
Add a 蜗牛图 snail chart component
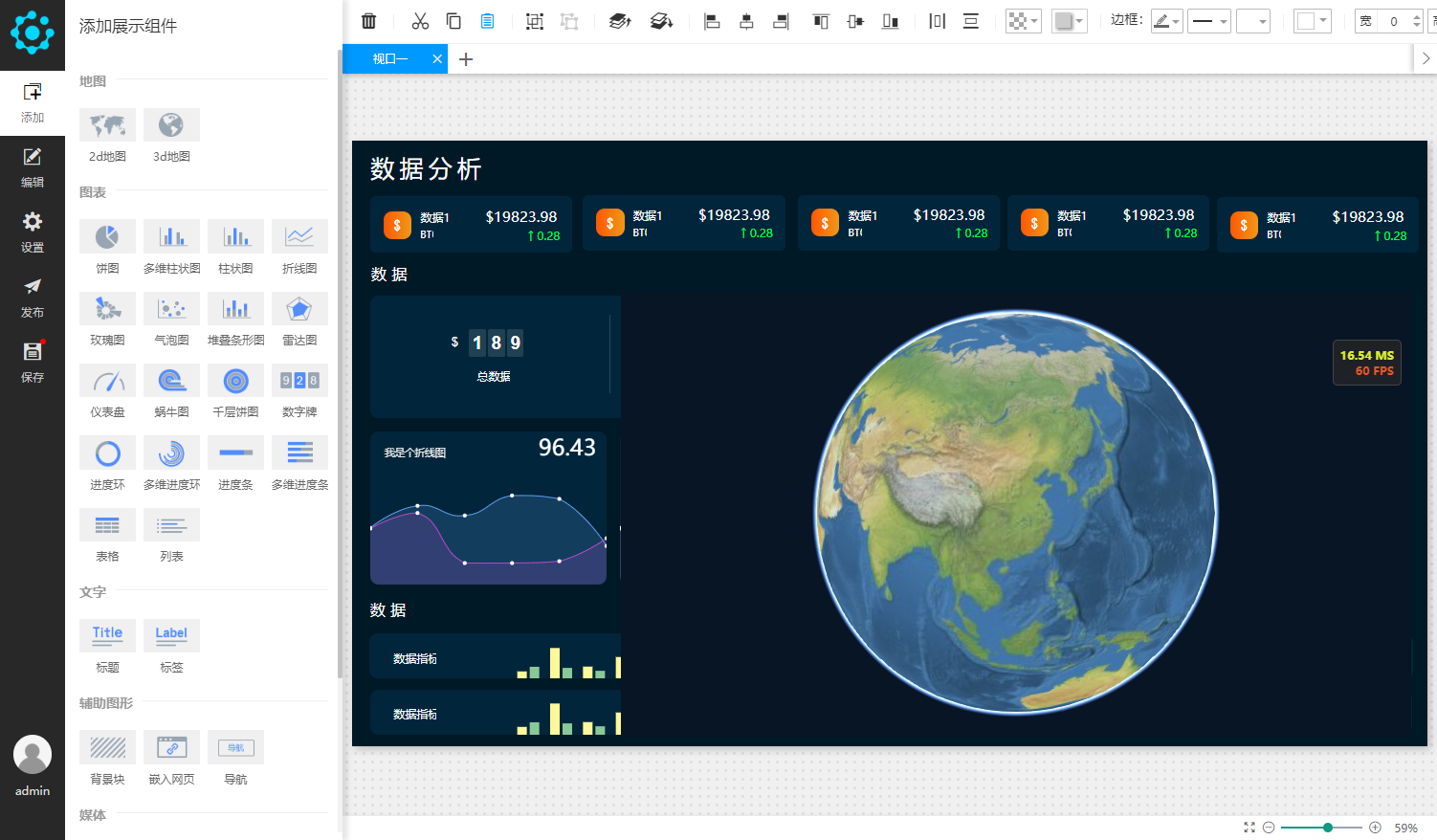pyautogui.click(x=171, y=391)
